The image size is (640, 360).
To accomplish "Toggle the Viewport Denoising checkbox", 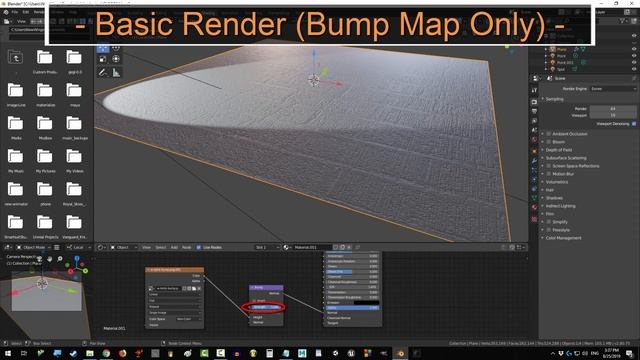I will (x=634, y=124).
